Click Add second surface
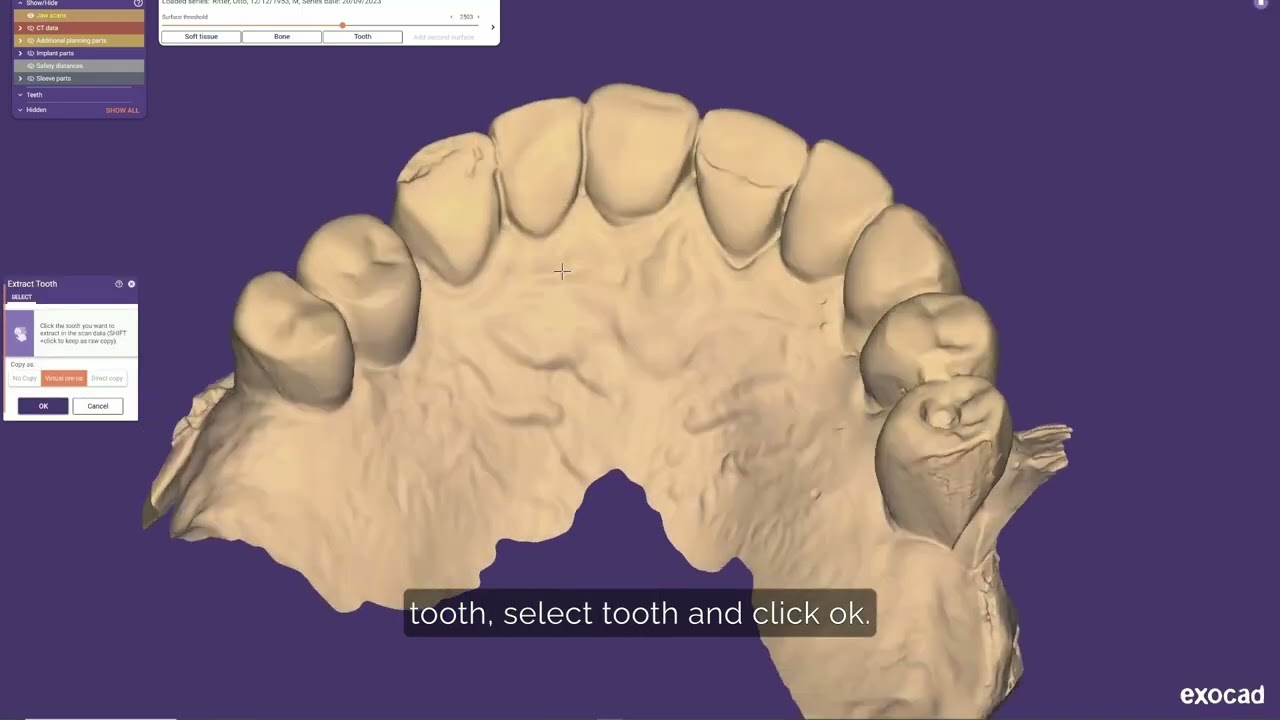Viewport: 1280px width, 720px height. click(444, 37)
